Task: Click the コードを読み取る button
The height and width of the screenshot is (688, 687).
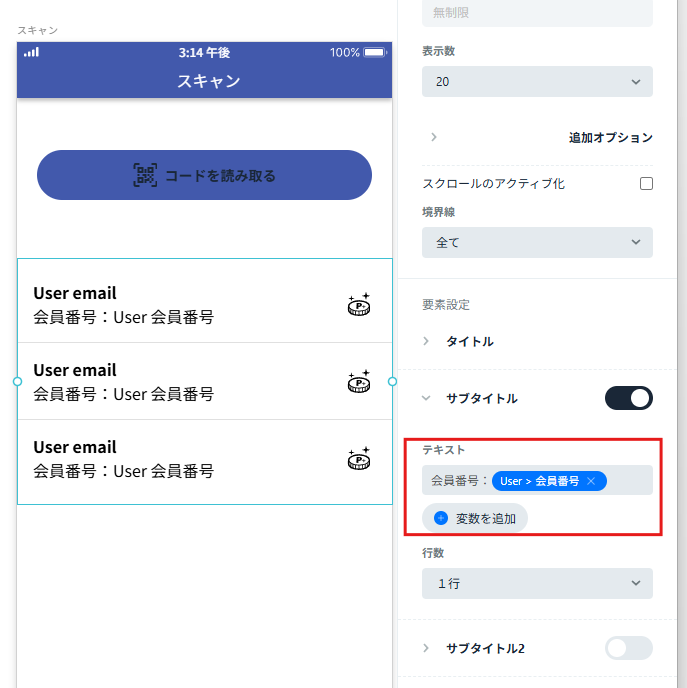Action: coord(204,175)
